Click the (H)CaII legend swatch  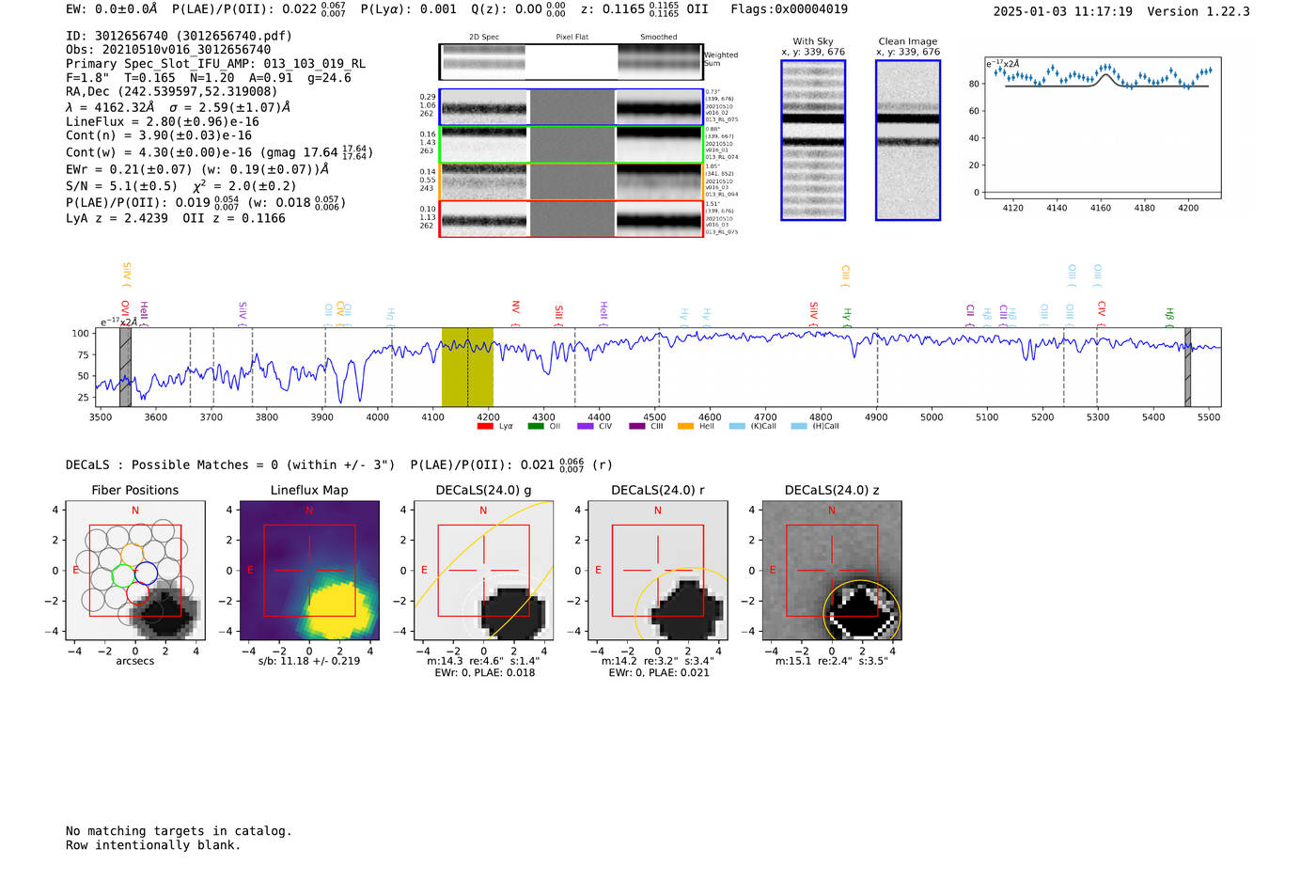click(799, 427)
